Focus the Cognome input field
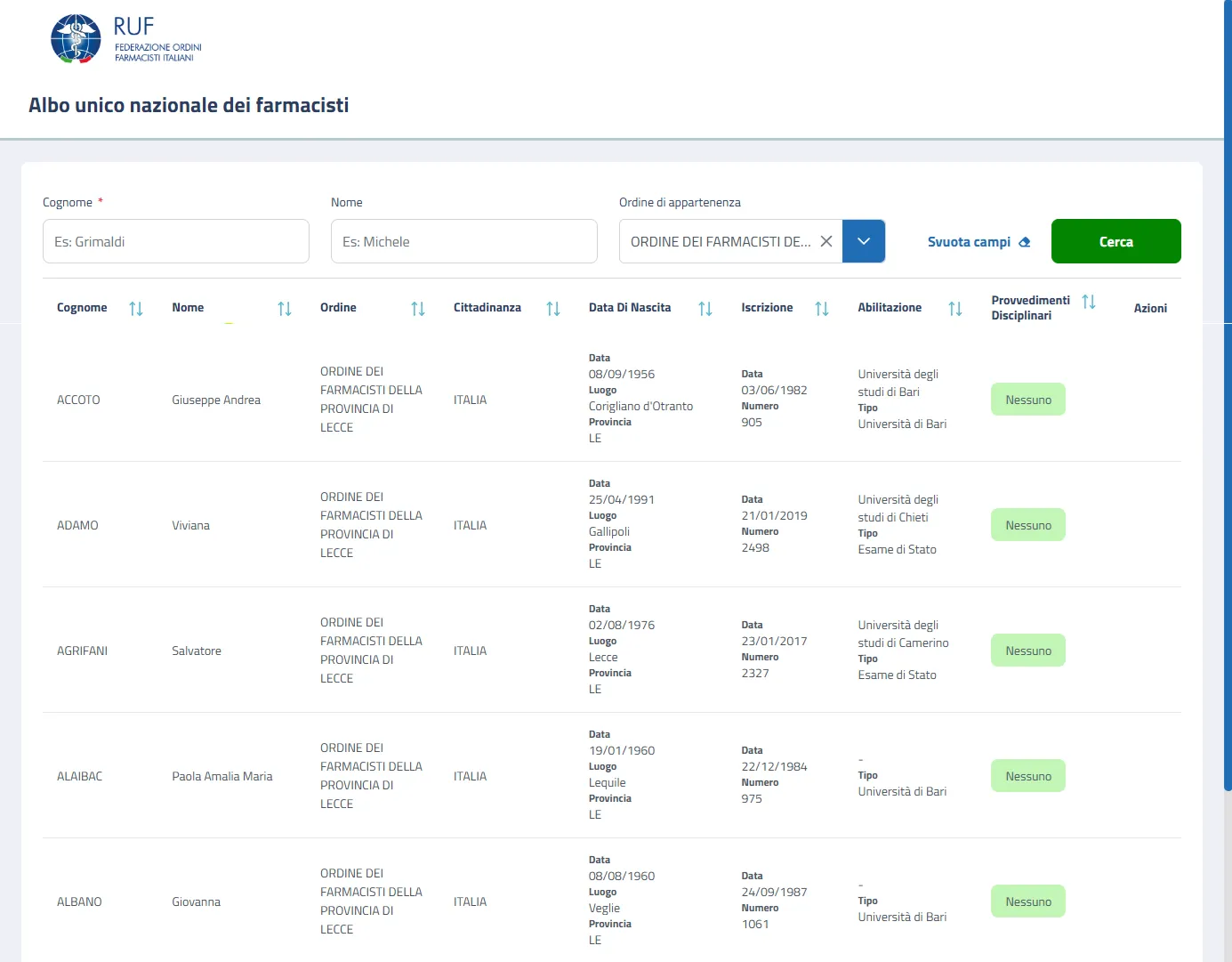The height and width of the screenshot is (962, 1232). click(176, 241)
